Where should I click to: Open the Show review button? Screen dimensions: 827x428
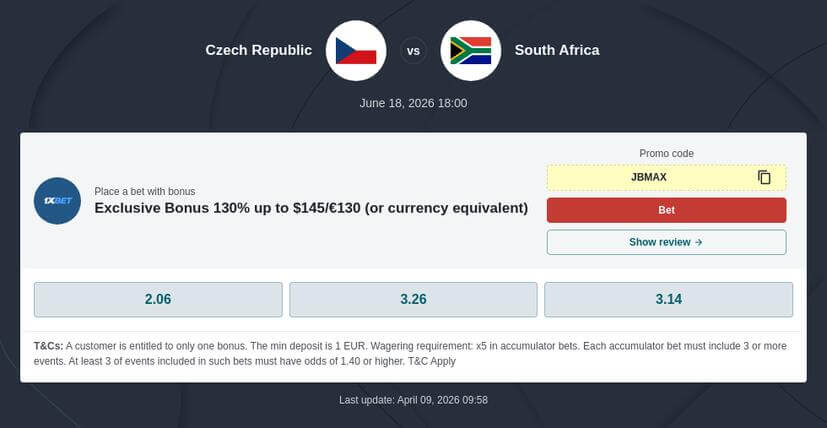666,242
